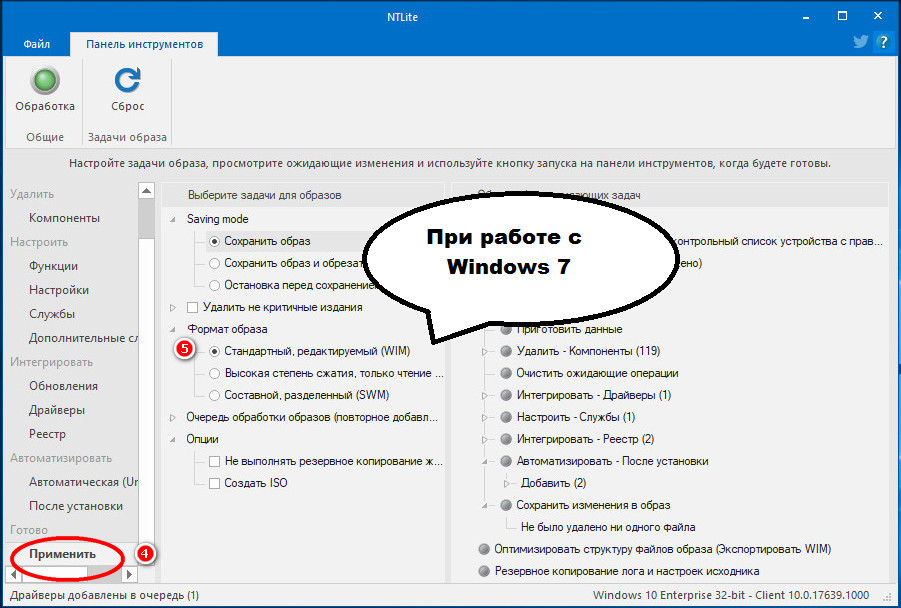Open Реестр sidebar page
This screenshot has height=608, width=901.
click(x=48, y=434)
